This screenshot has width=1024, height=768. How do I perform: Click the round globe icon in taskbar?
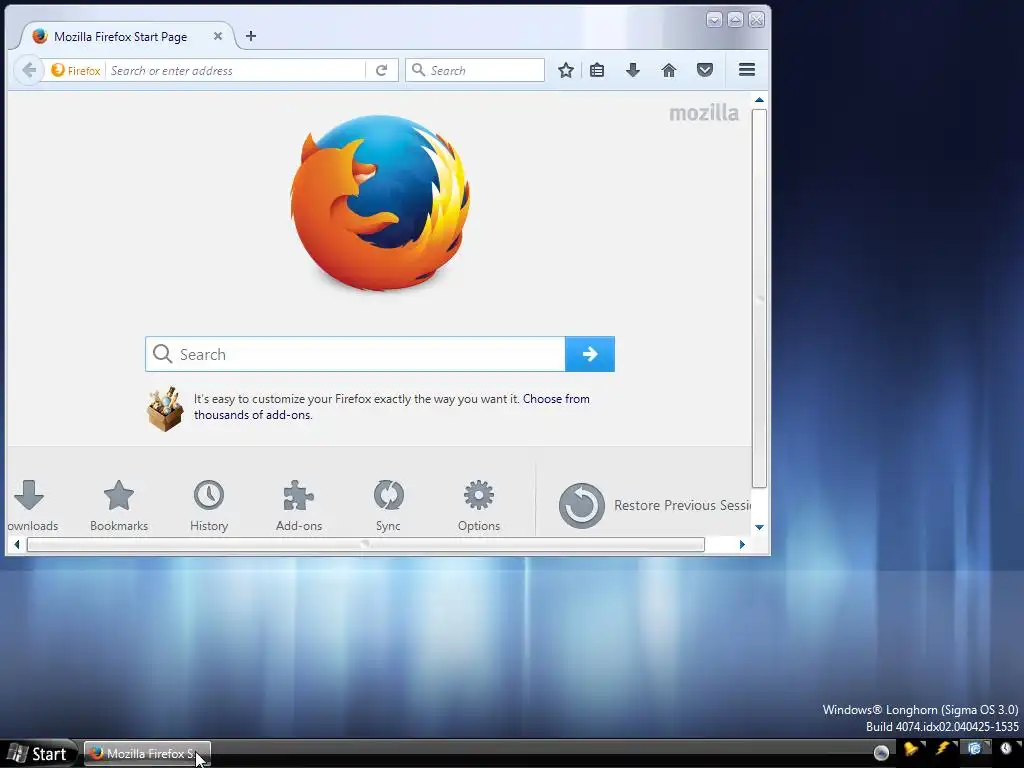pyautogui.click(x=881, y=753)
